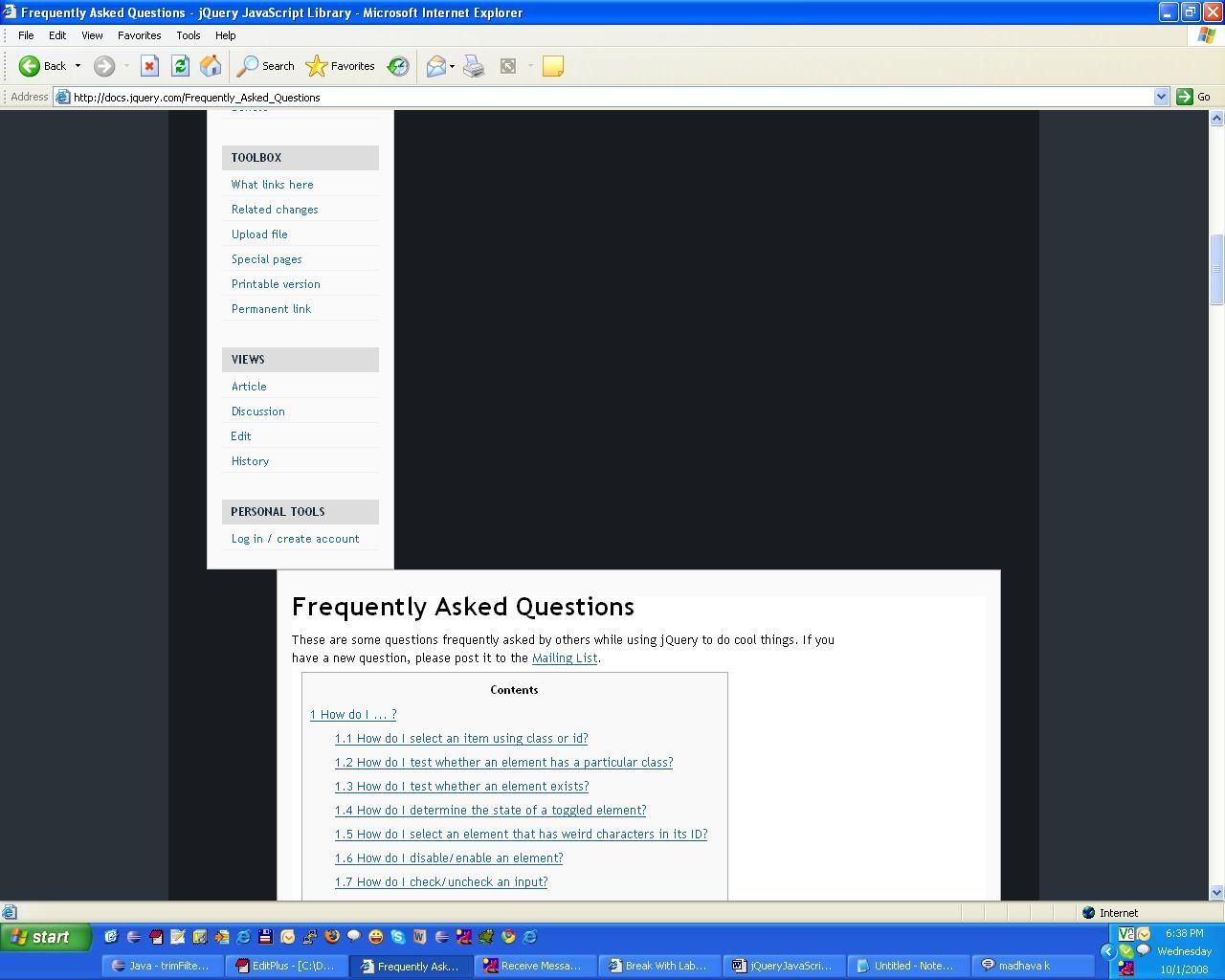The image size is (1225, 980).
Task: Click the Print icon in toolbar
Action: [474, 66]
